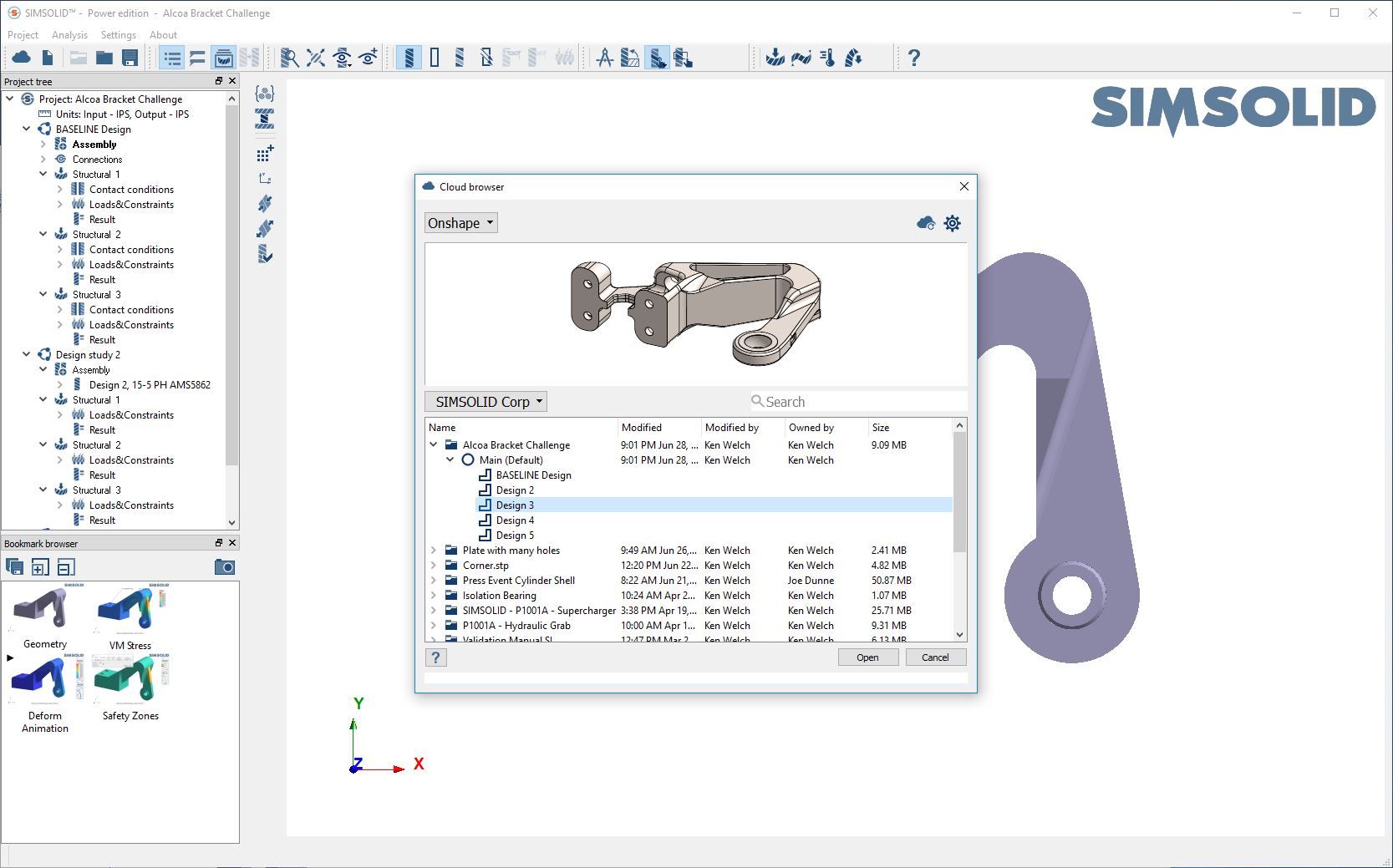Click the Open button in dialog
Image resolution: width=1393 pixels, height=868 pixels.
pos(868,657)
